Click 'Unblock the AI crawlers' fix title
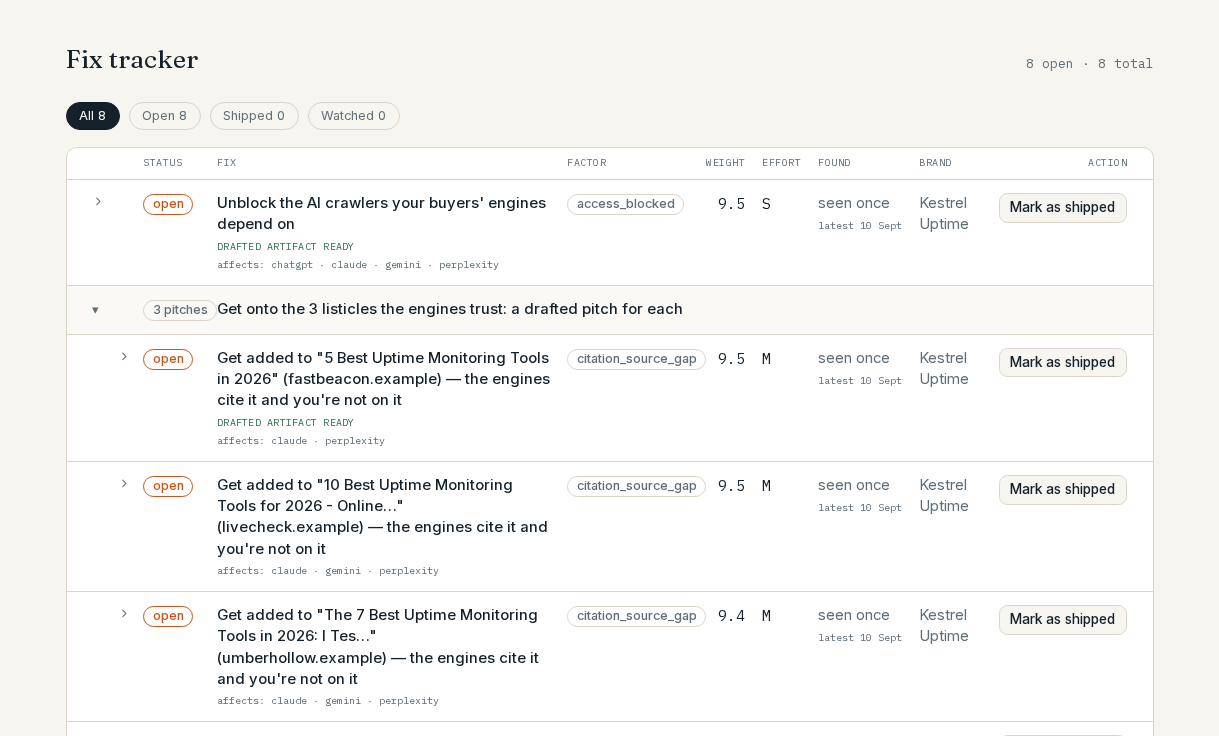This screenshot has height=736, width=1219. 382,213
